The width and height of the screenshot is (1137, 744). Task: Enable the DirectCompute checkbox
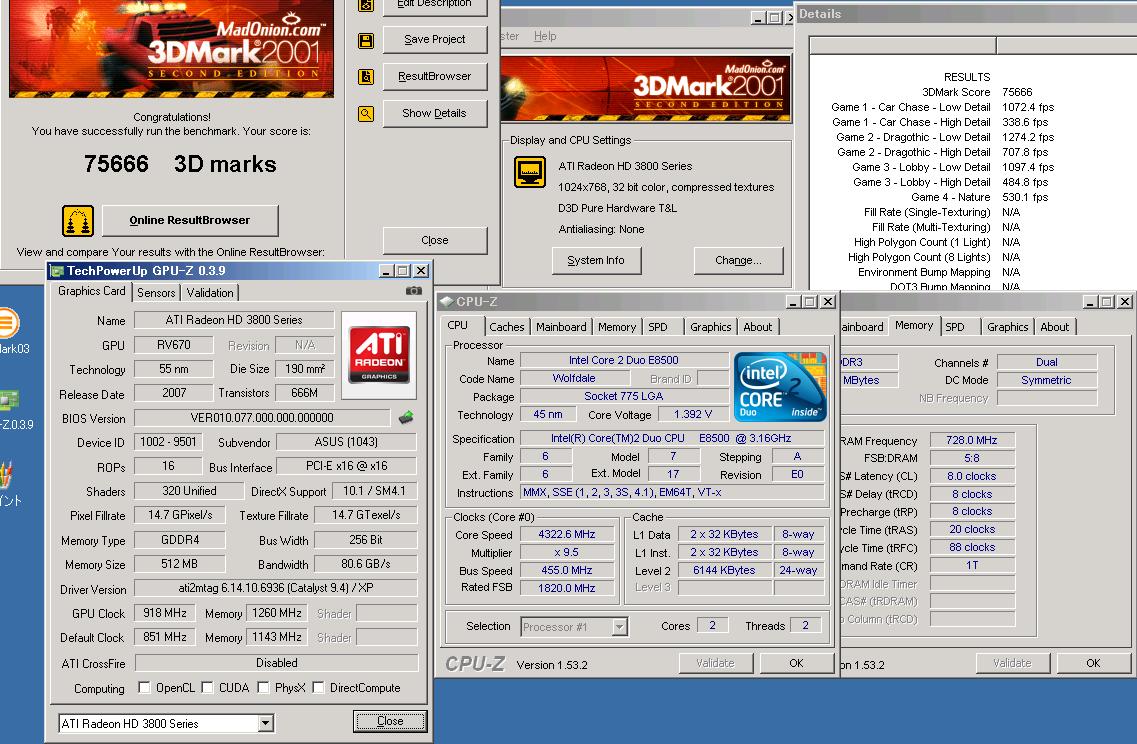pos(318,687)
